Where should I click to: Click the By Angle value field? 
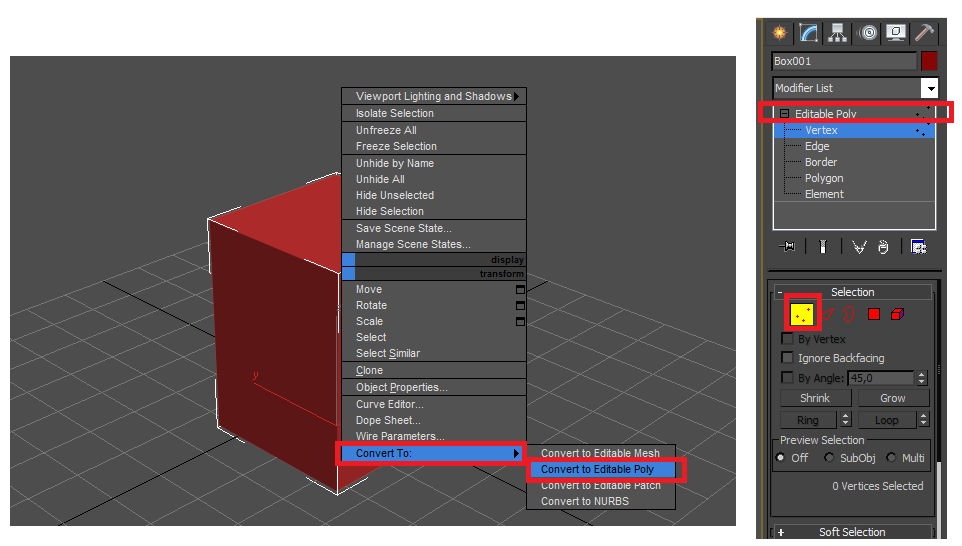[882, 378]
